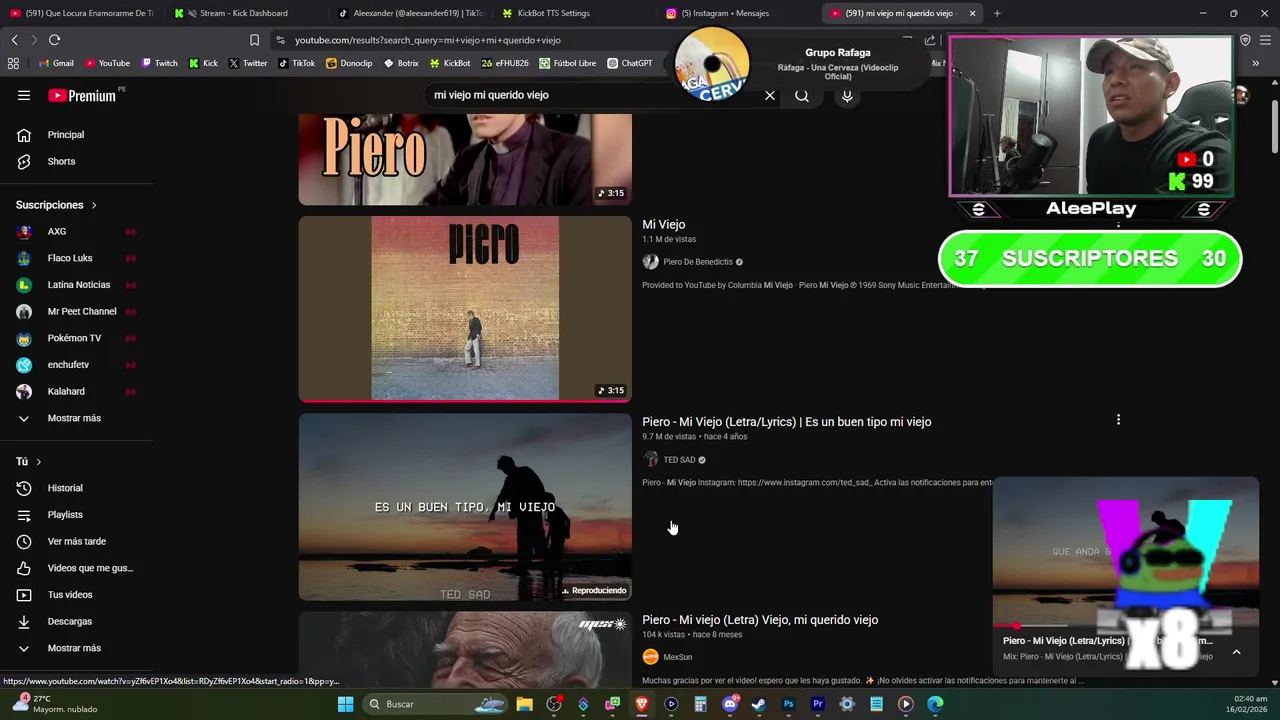The image size is (1280, 720).
Task: Open the TED SAD channel link
Action: 679,460
